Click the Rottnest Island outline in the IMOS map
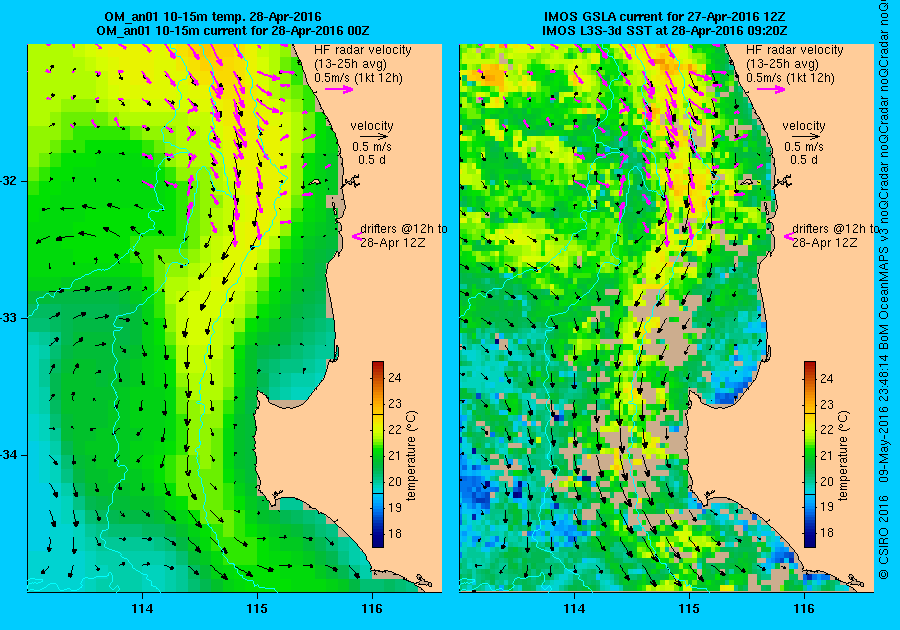 click(x=747, y=183)
